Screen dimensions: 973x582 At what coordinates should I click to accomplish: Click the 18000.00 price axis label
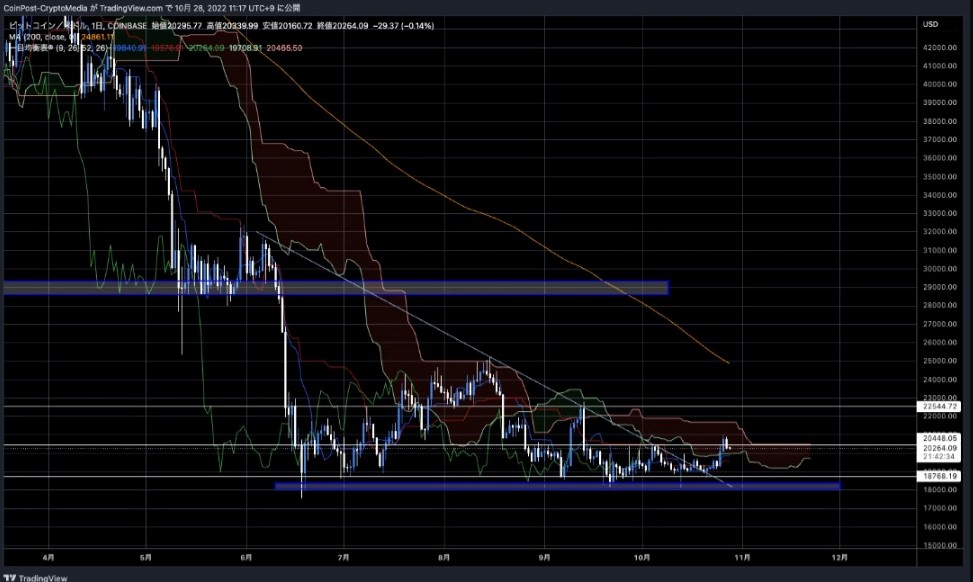click(x=940, y=490)
